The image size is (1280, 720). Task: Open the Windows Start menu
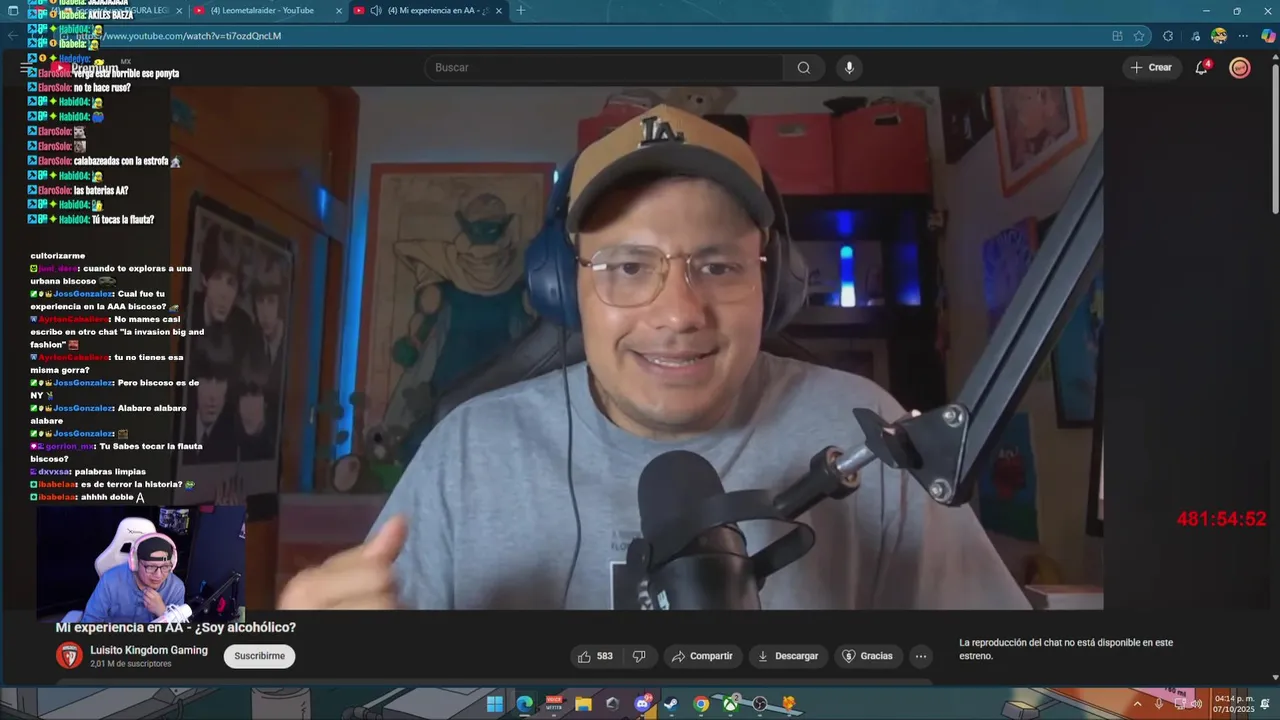coord(495,704)
